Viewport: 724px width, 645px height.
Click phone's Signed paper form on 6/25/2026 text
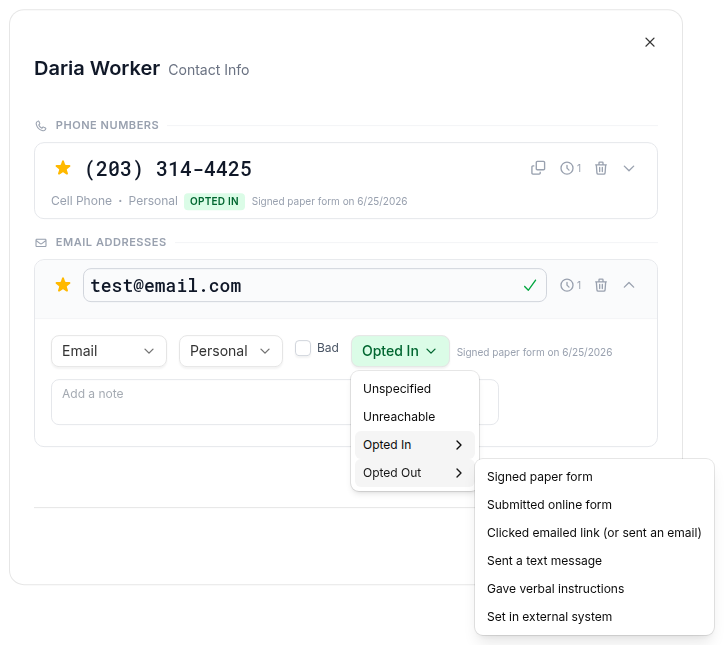(x=329, y=201)
